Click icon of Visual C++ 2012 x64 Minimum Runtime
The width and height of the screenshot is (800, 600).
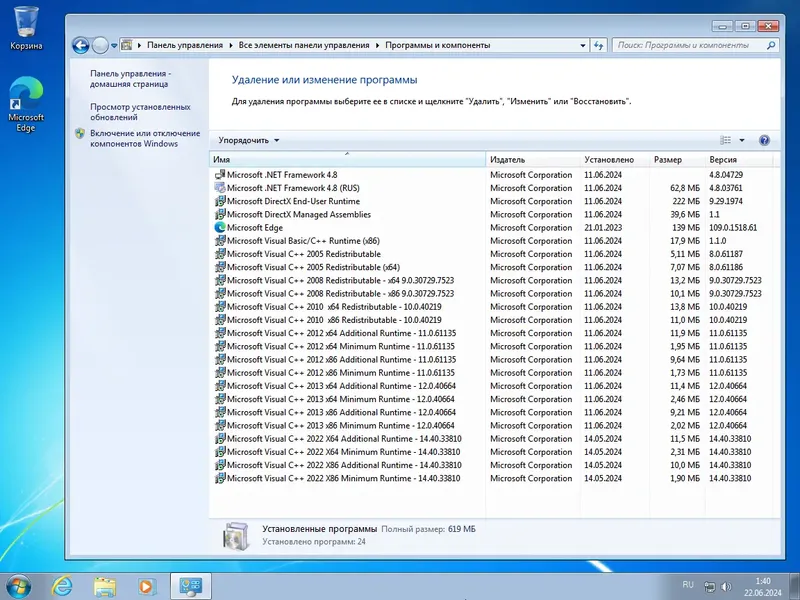(220, 346)
